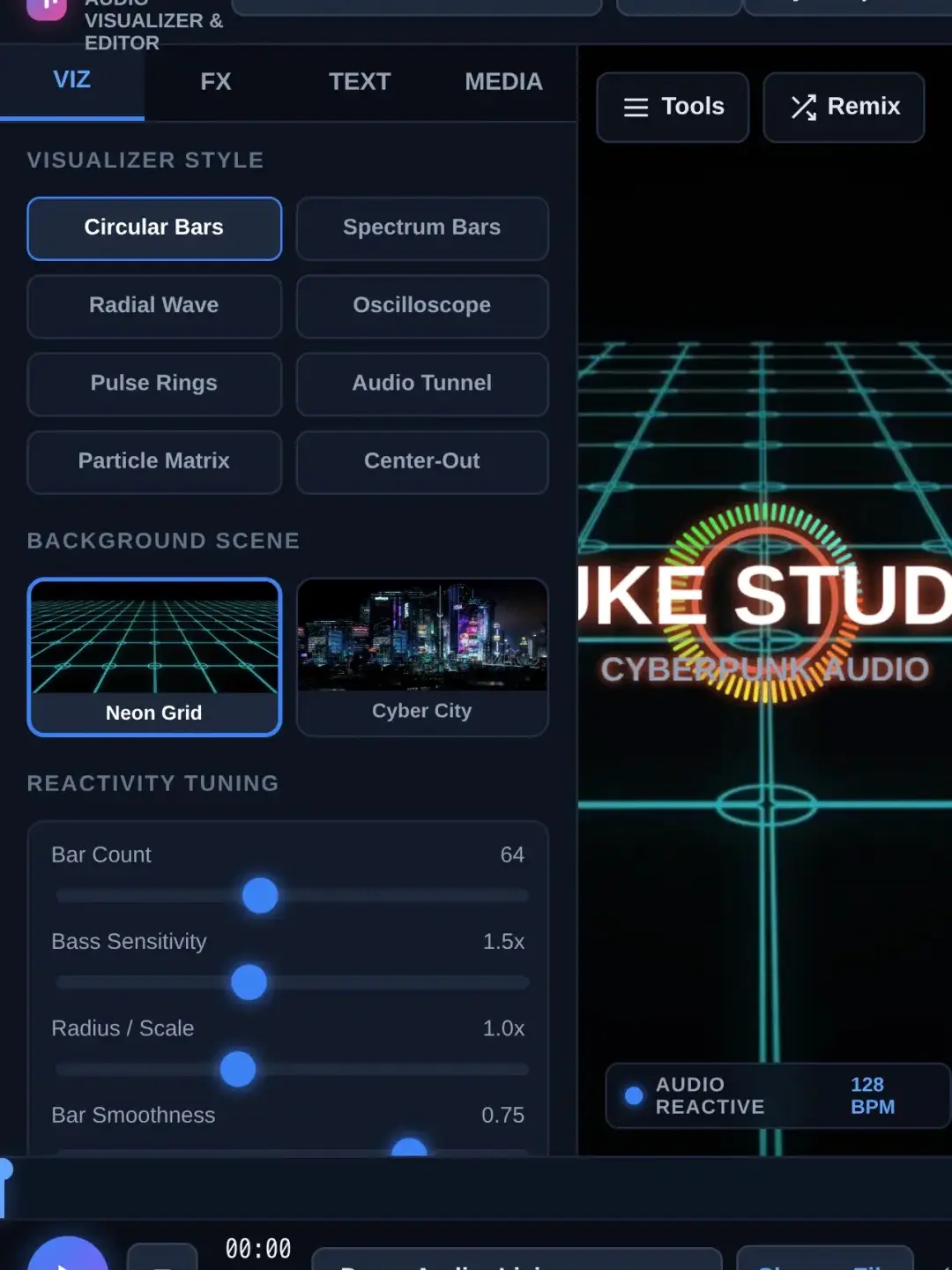This screenshot has width=952, height=1270.
Task: Click the Remix shuffle button
Action: tap(844, 107)
